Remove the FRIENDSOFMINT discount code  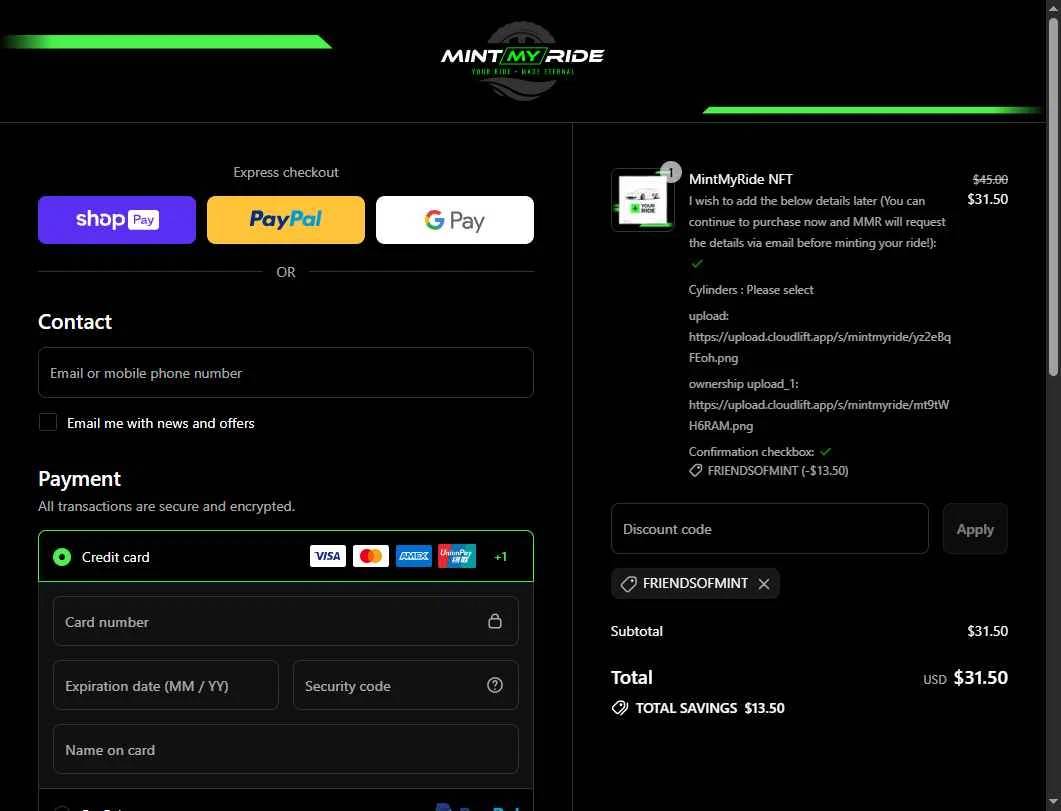click(x=764, y=584)
